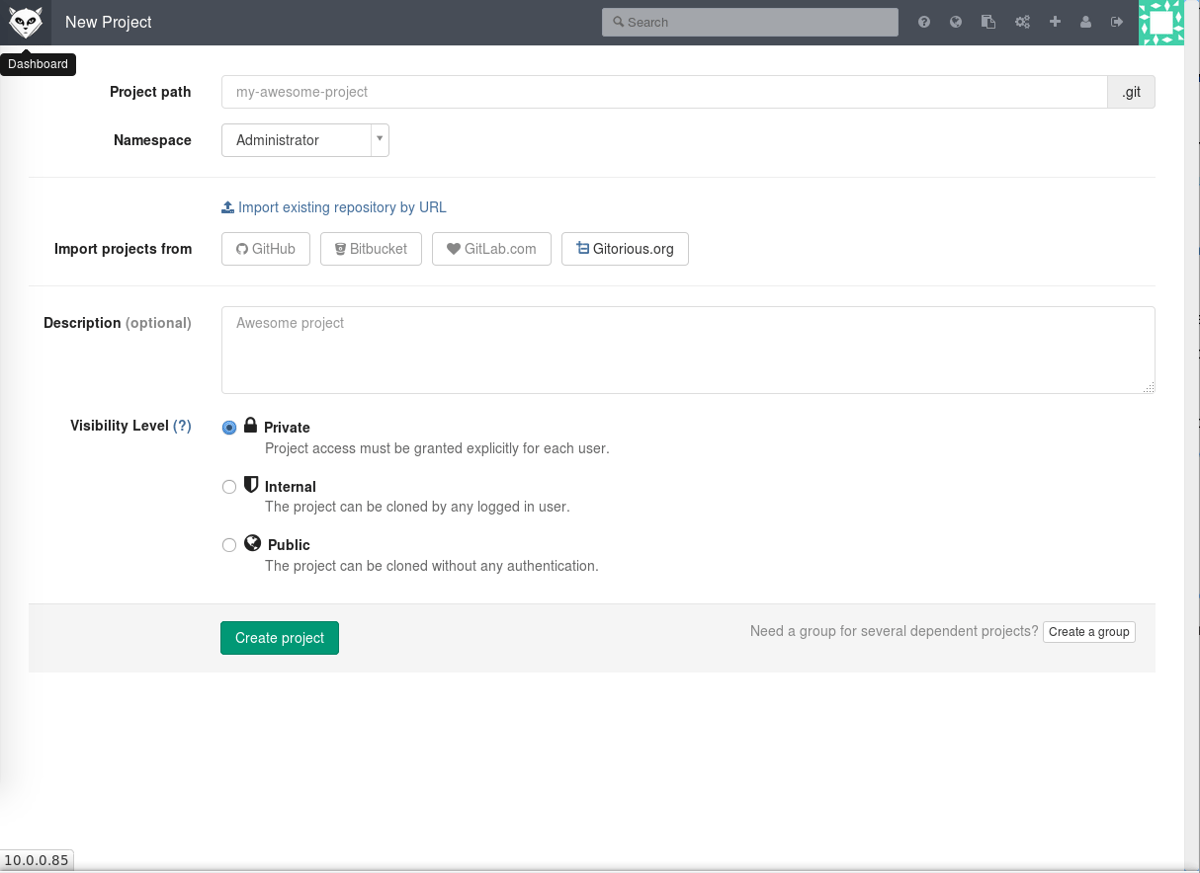Import a project from GitHub

coord(265,248)
